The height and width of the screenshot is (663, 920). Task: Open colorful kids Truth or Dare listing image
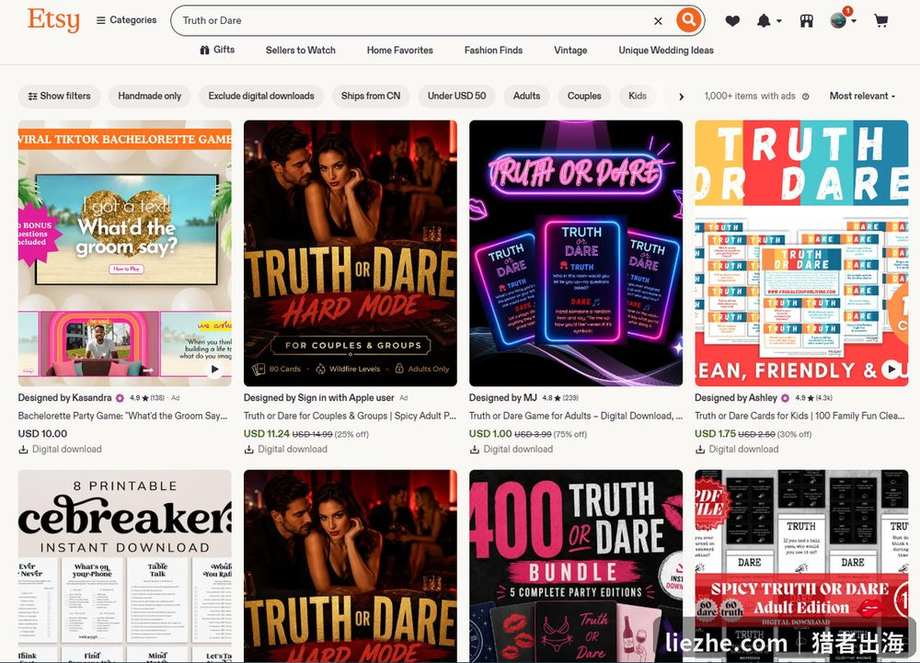[801, 253]
